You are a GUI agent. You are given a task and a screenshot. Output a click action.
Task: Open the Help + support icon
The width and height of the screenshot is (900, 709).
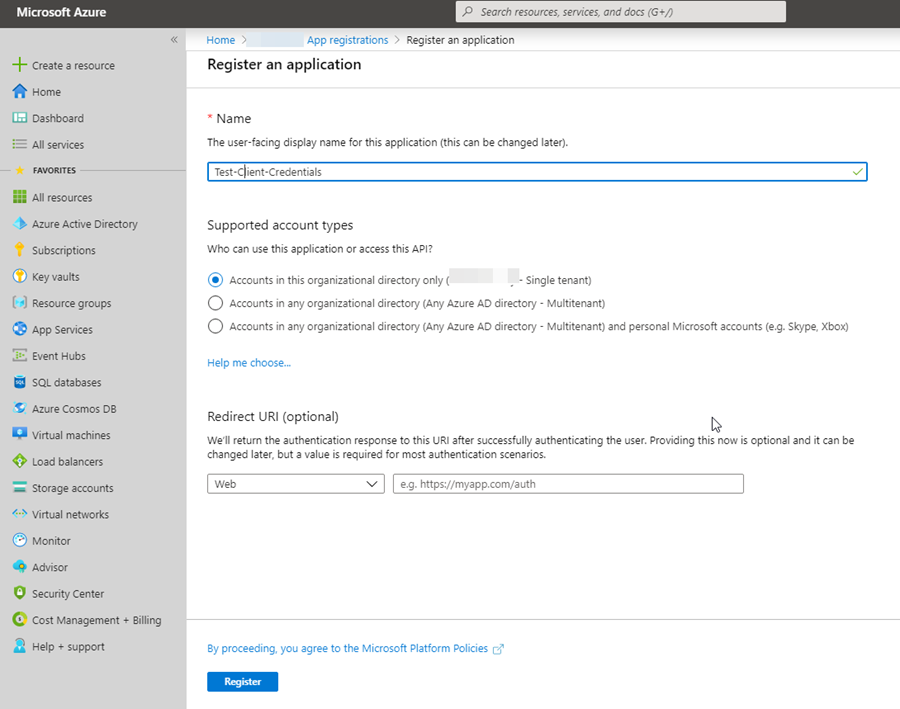click(20, 646)
